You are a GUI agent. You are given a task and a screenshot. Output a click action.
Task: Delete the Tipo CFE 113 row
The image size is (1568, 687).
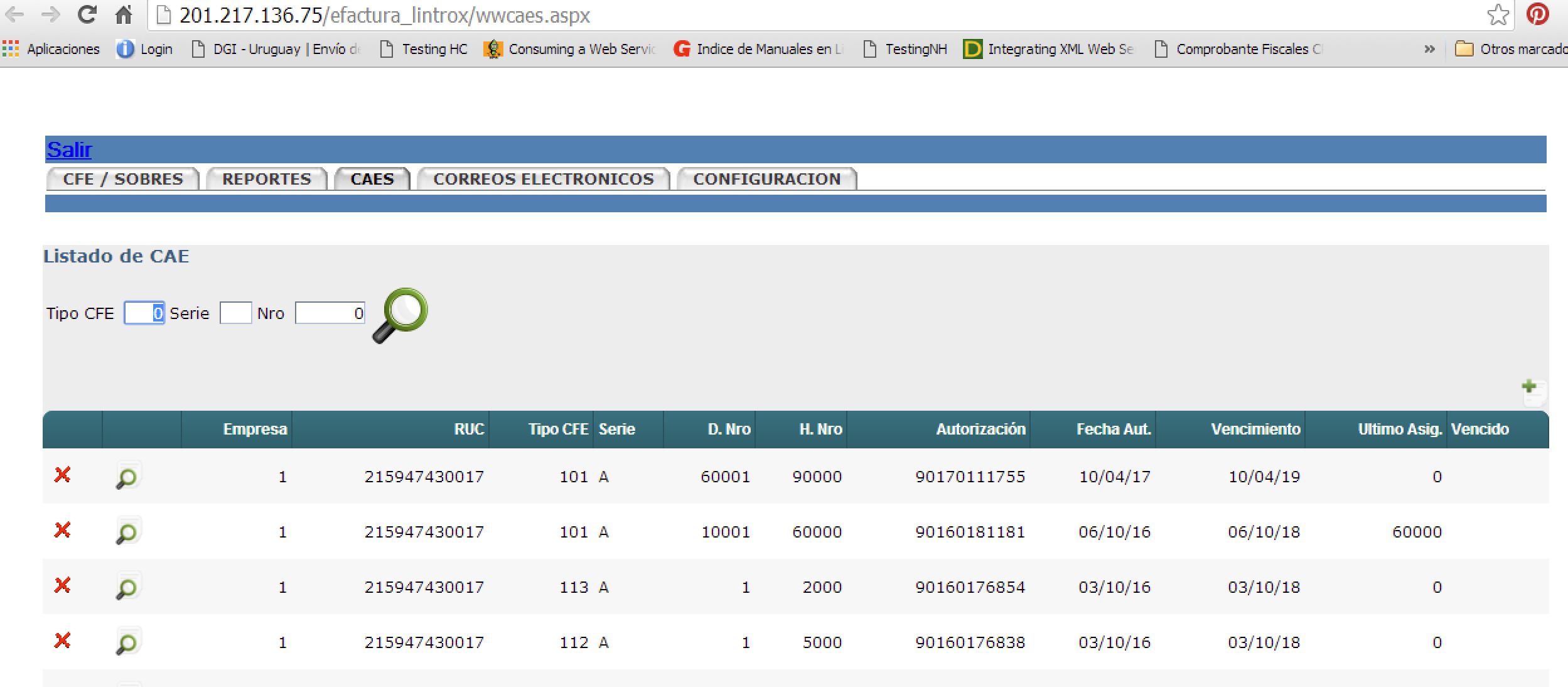62,585
